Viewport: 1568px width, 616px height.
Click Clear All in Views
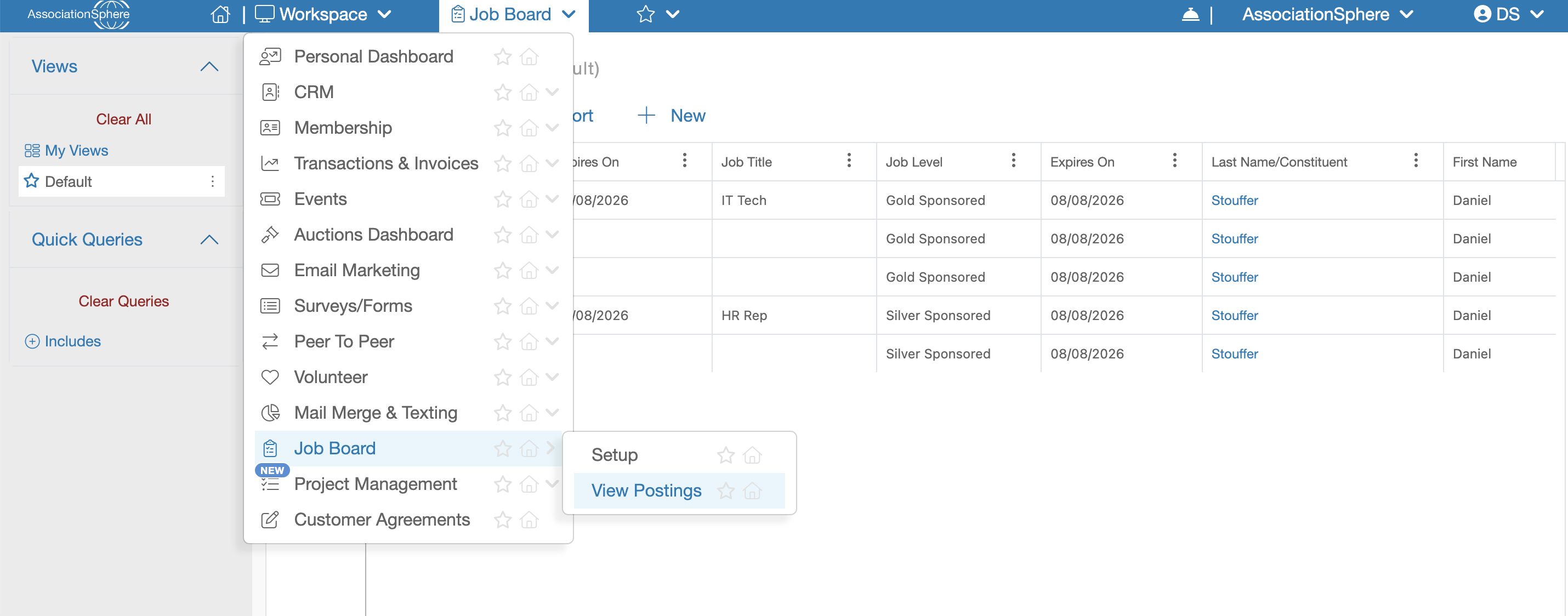coord(123,119)
